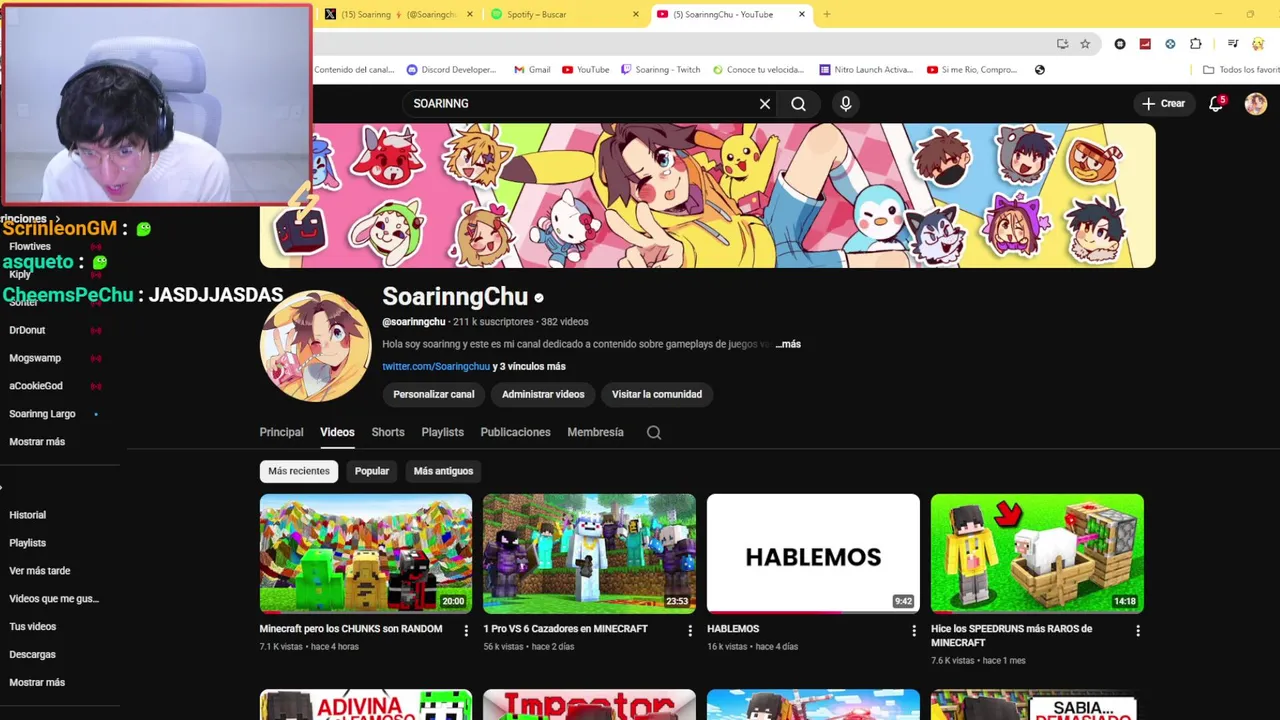Open the notifications bell
Screen dimensions: 1280x720
pyautogui.click(x=1216, y=103)
